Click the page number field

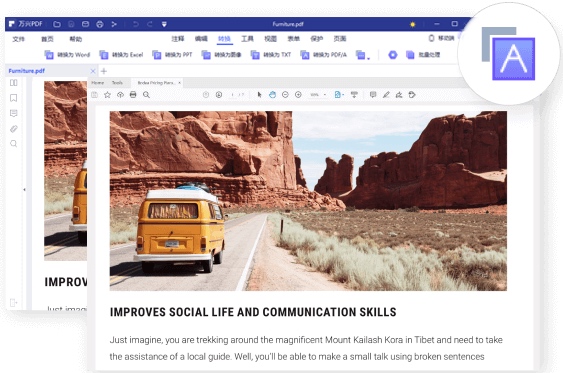[x=233, y=95]
